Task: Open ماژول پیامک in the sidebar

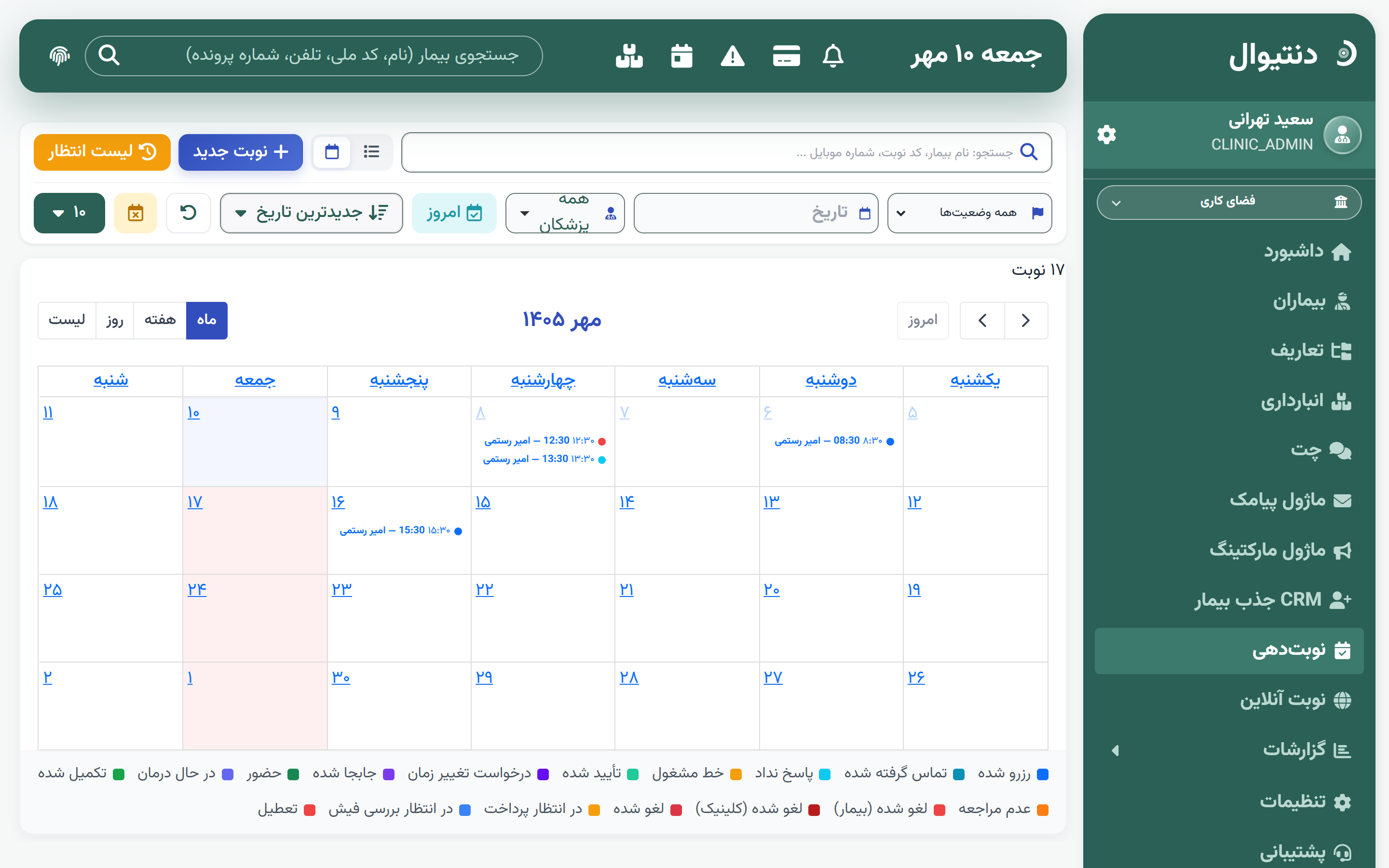Action: pyautogui.click(x=1229, y=500)
